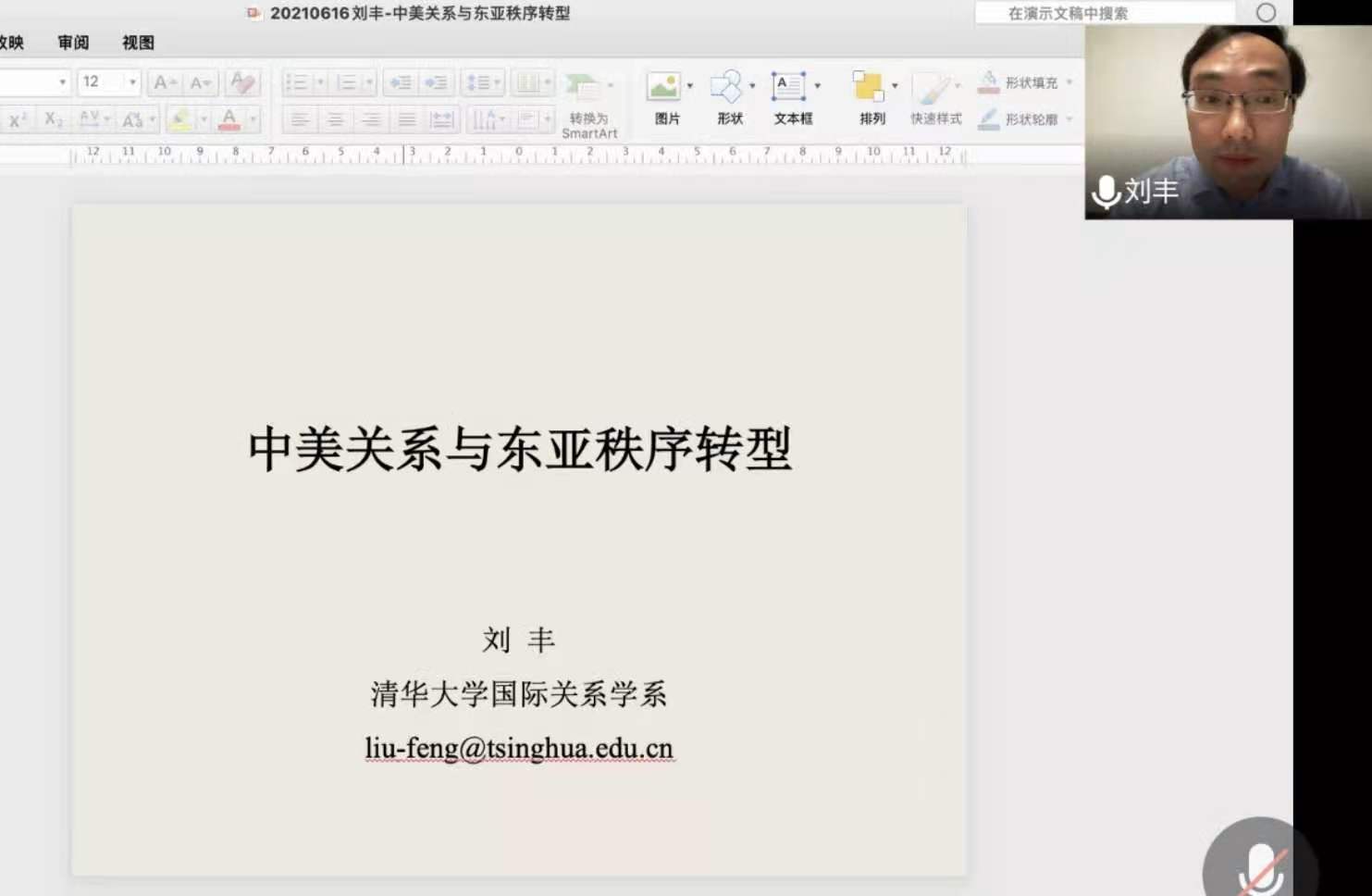The width and height of the screenshot is (1372, 896).
Task: Click the clear formatting eraser icon
Action: 242,82
